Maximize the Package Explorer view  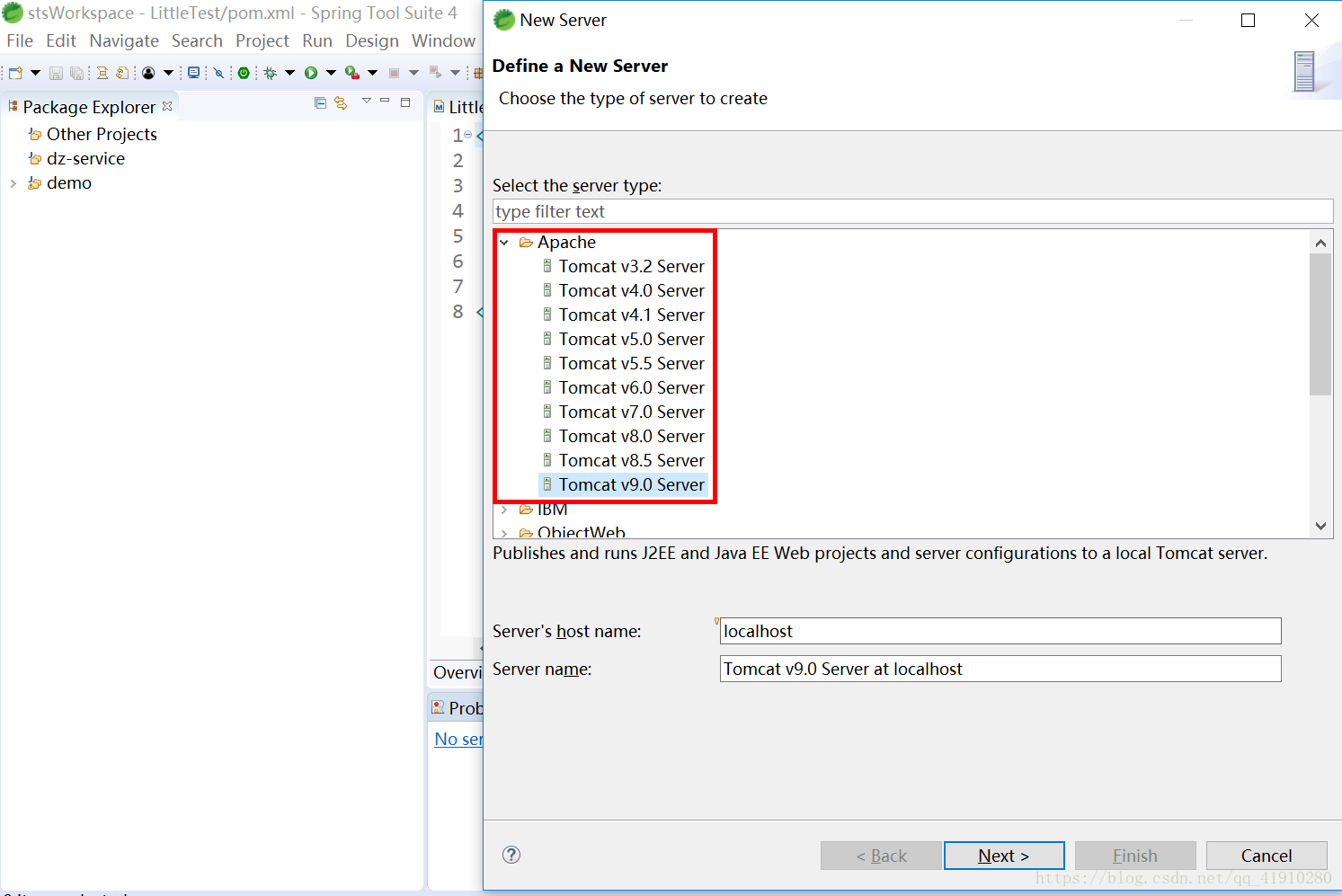pos(405,102)
